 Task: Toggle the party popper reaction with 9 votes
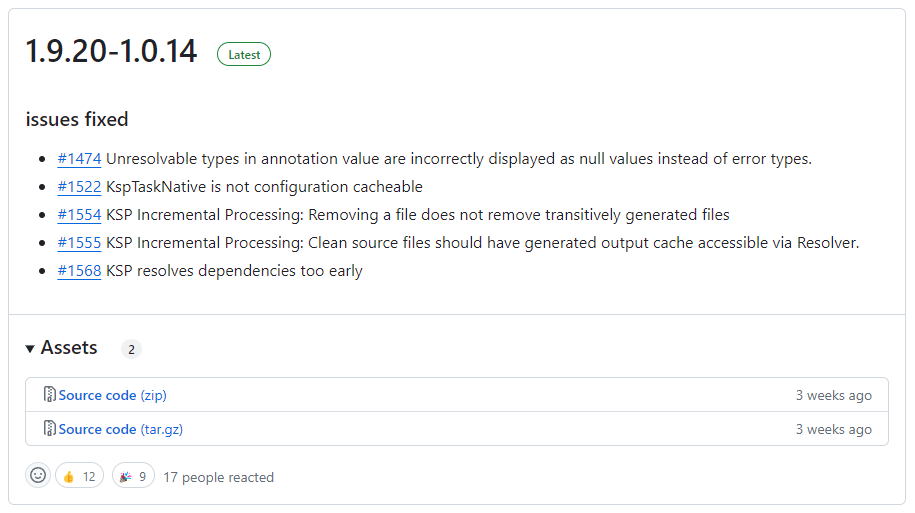tap(133, 477)
